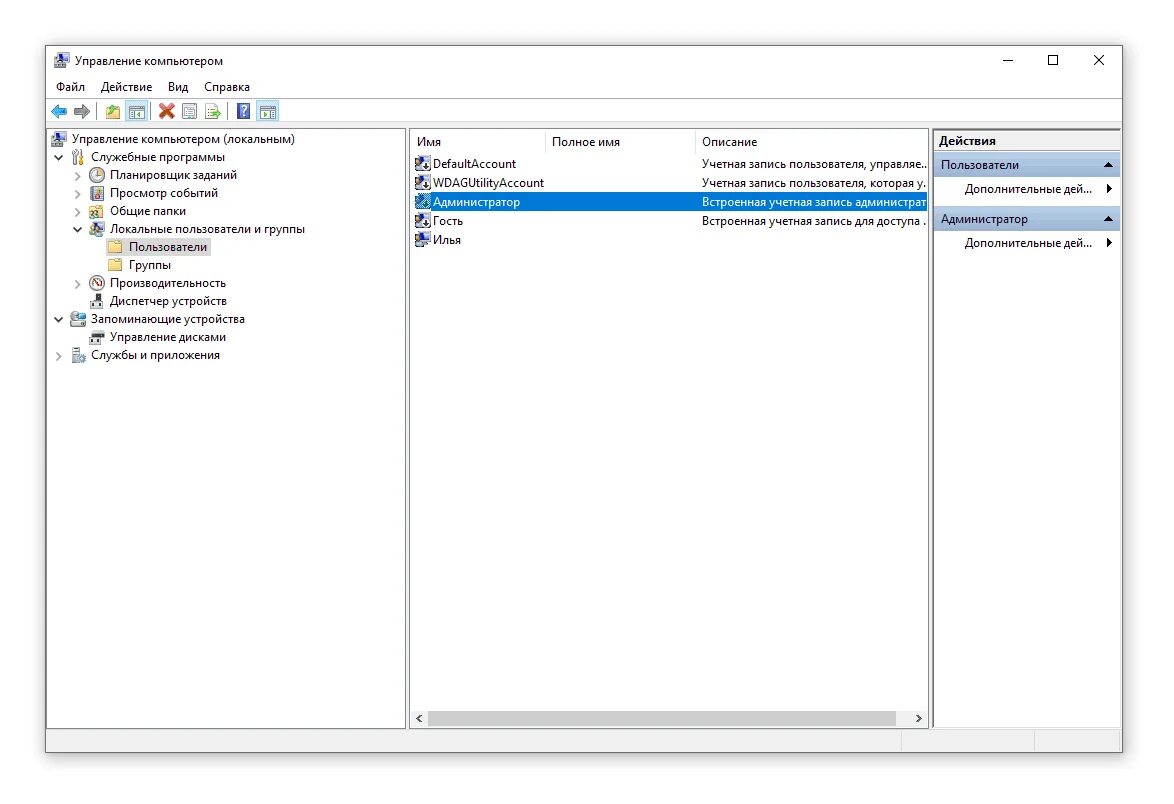
Task: Collapse Локальные пользователи и группы node
Action: coord(77,230)
